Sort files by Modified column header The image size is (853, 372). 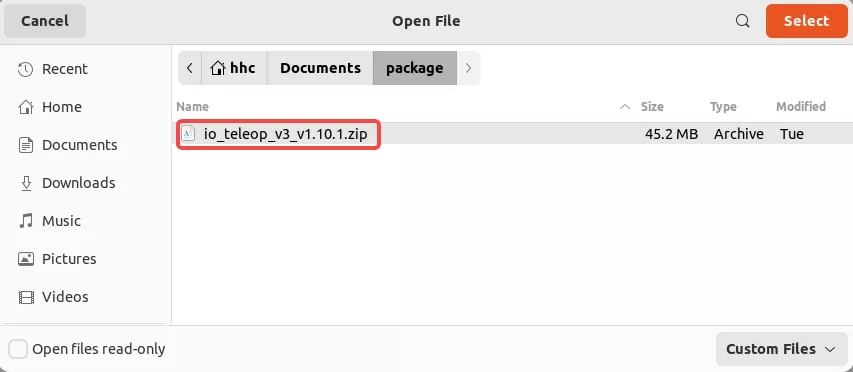801,107
